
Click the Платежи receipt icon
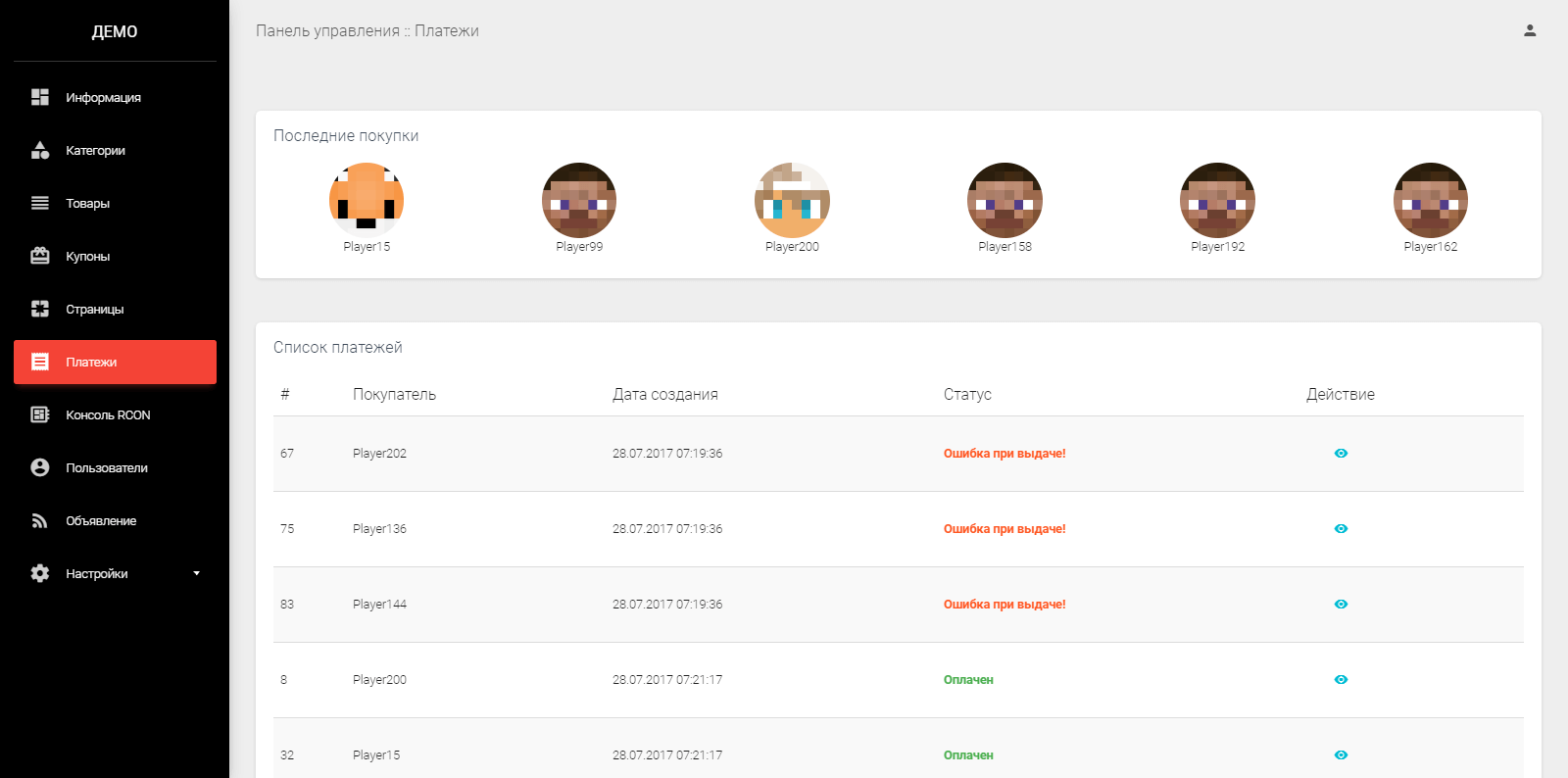coord(40,362)
